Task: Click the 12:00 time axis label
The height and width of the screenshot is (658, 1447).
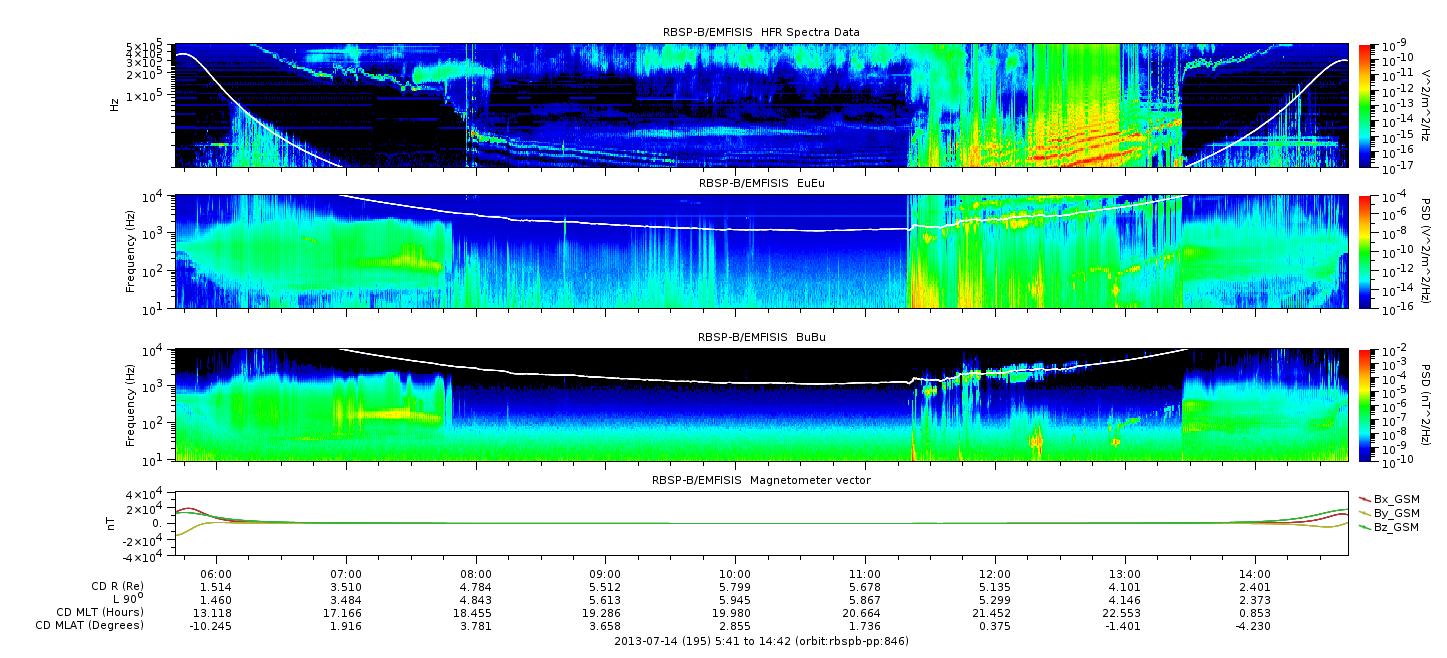Action: coord(995,575)
